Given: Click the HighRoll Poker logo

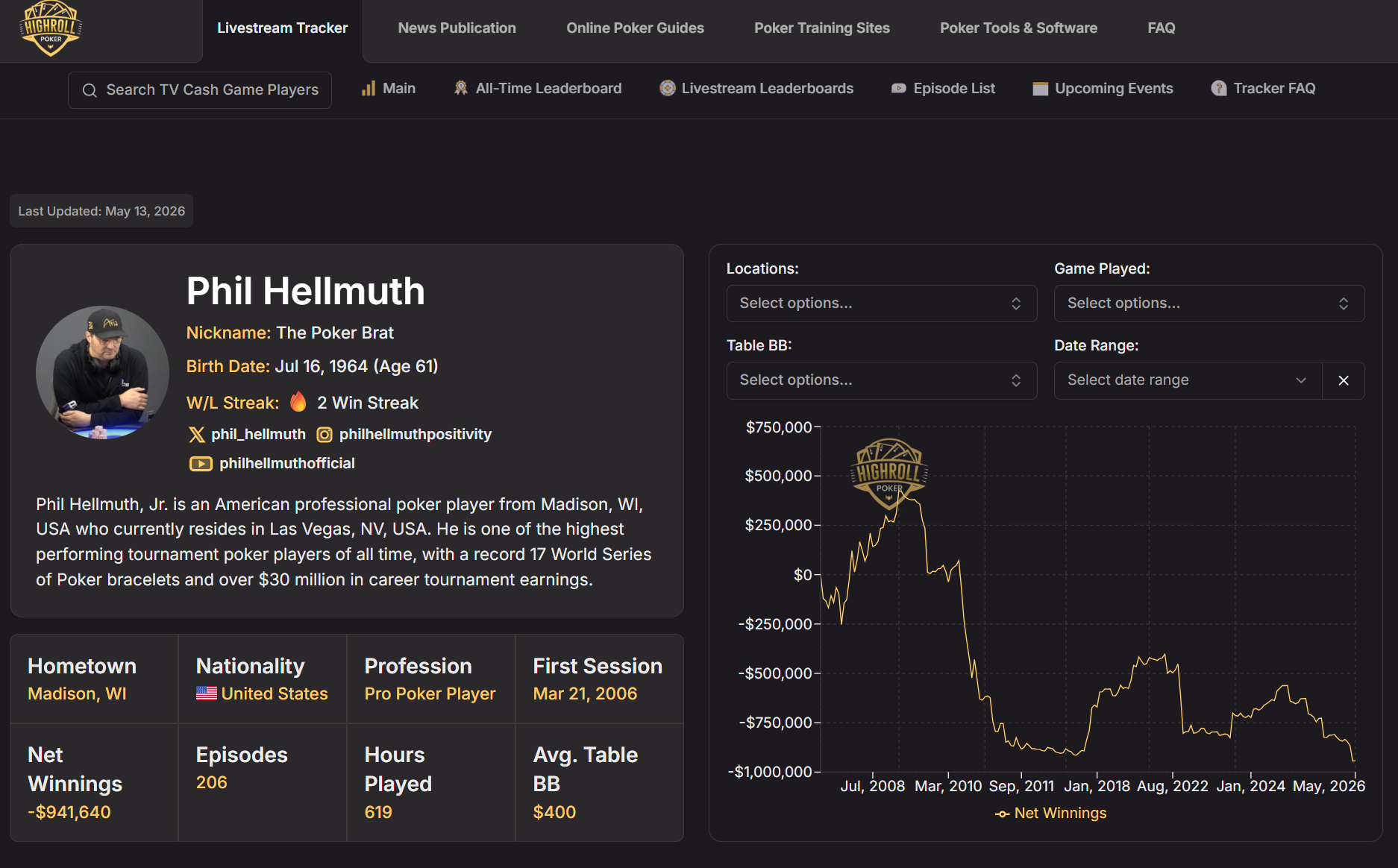Looking at the screenshot, I should click(51, 28).
